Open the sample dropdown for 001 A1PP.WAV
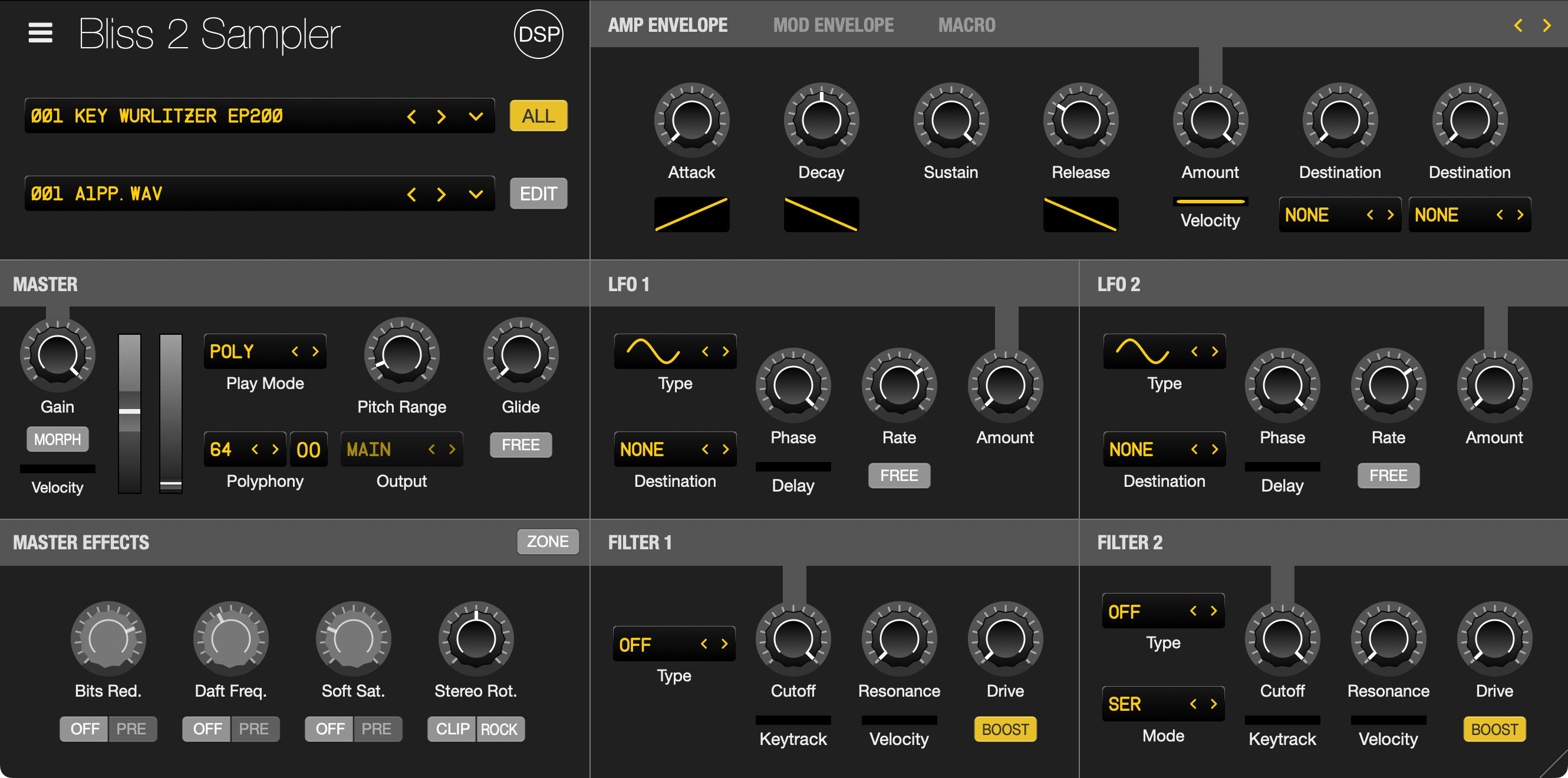Screen dimensions: 1568x778 tap(475, 193)
